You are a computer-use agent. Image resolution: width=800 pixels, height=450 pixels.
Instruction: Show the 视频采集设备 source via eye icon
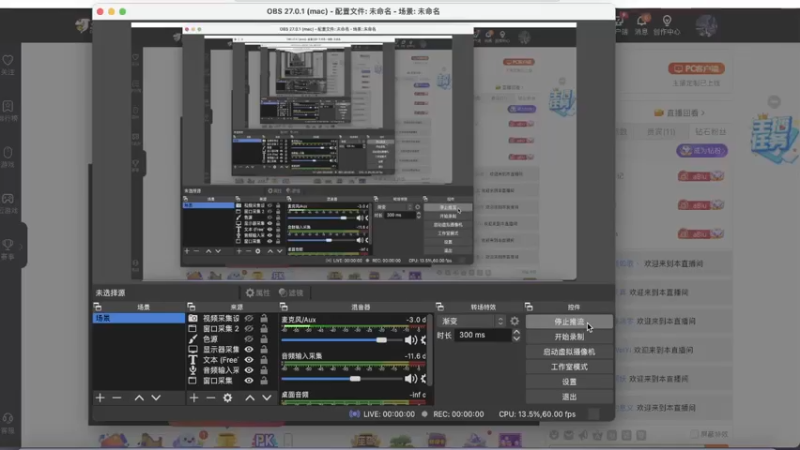[249, 318]
